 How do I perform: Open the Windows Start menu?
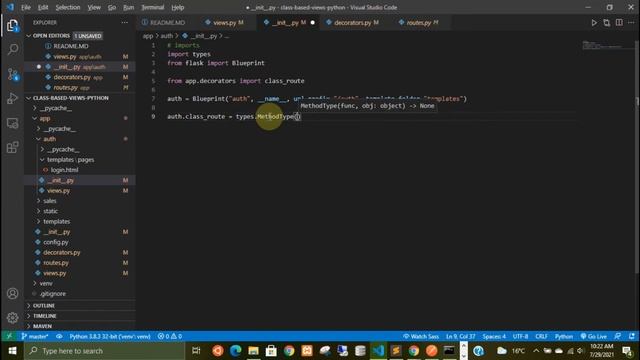tap(12, 351)
